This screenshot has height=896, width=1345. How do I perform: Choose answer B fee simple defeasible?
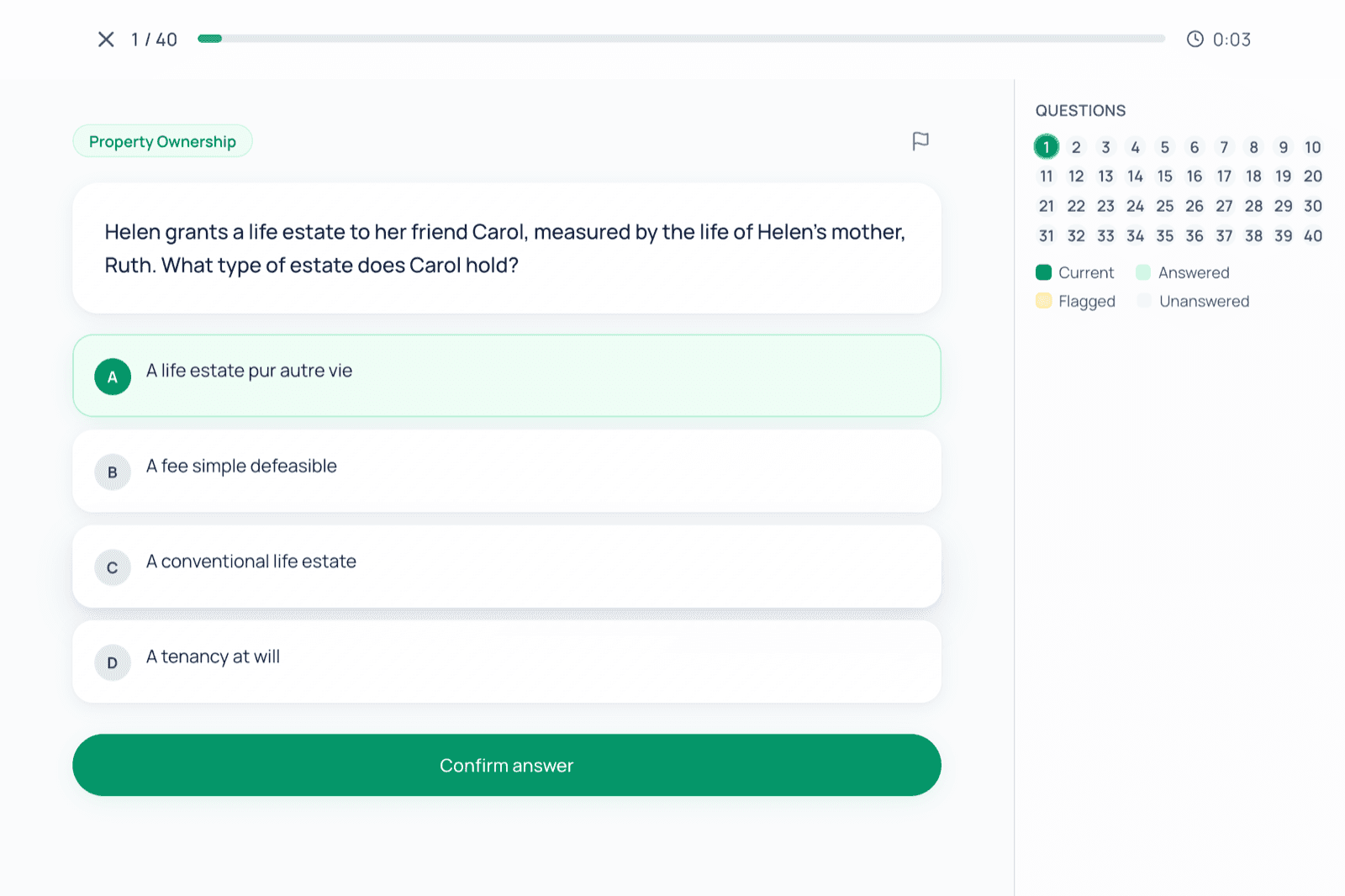[507, 471]
